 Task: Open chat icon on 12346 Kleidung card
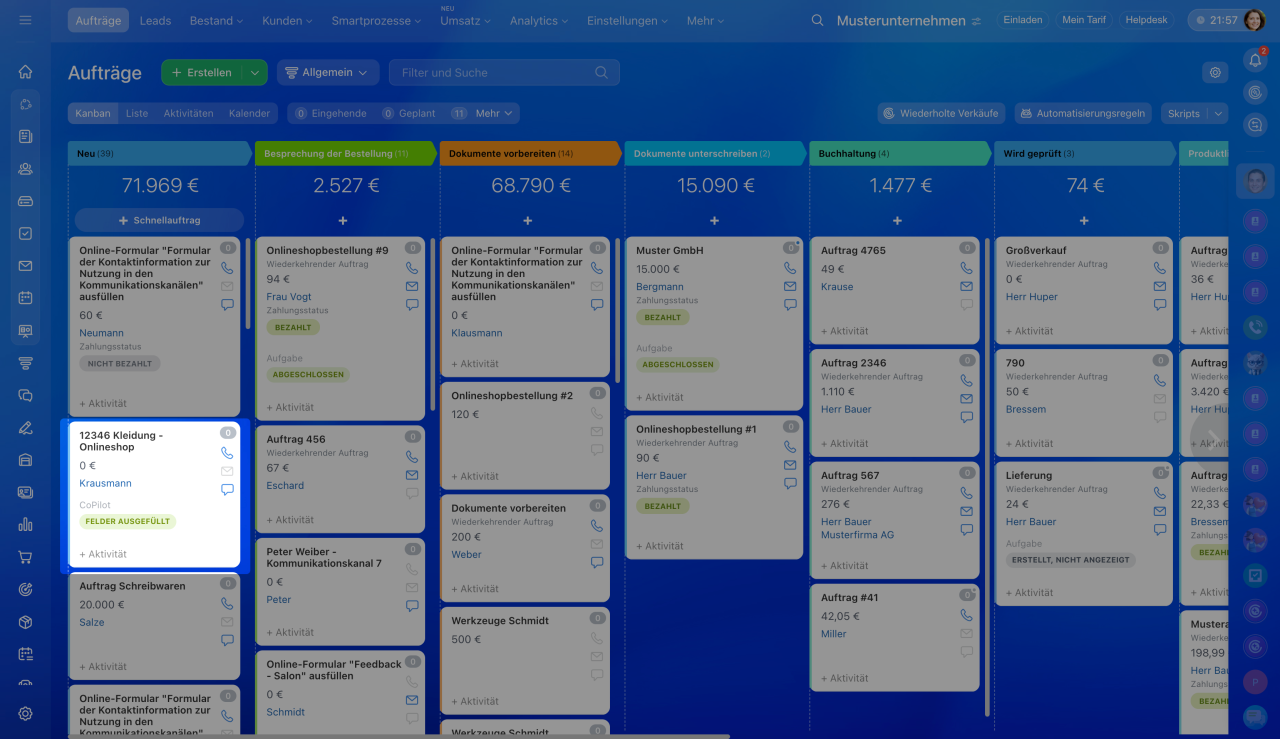click(x=227, y=490)
